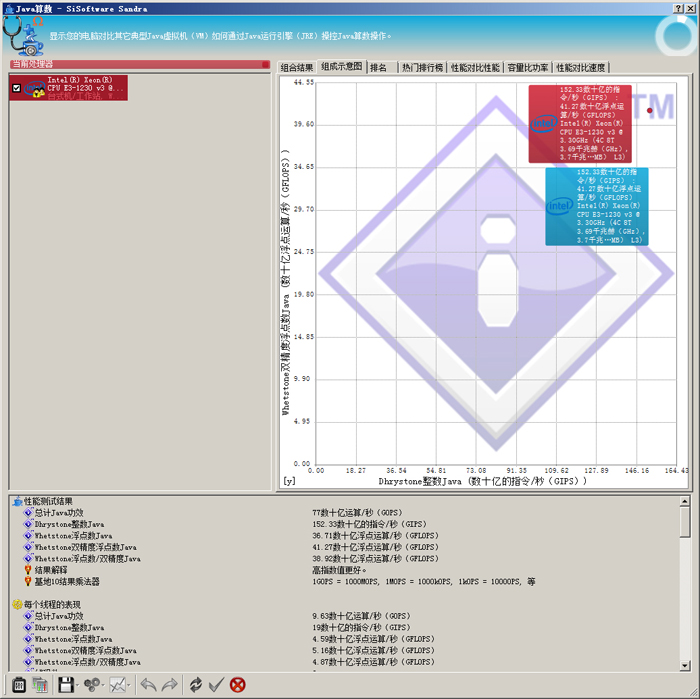Click the checkmark OK icon

(x=217, y=684)
